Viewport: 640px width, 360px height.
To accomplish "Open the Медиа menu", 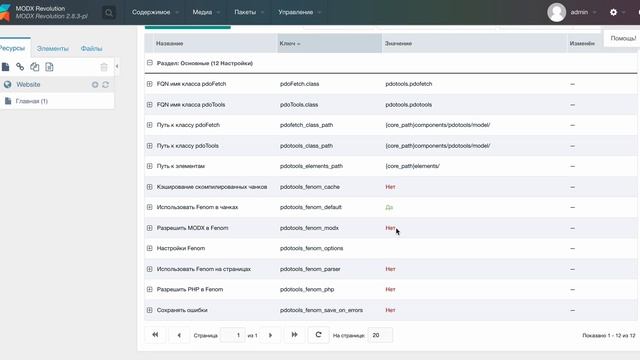I will coord(206,12).
